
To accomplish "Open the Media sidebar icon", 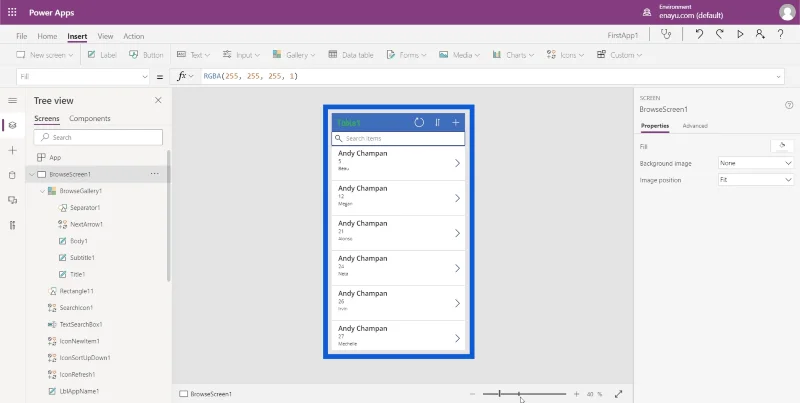I will pos(13,200).
